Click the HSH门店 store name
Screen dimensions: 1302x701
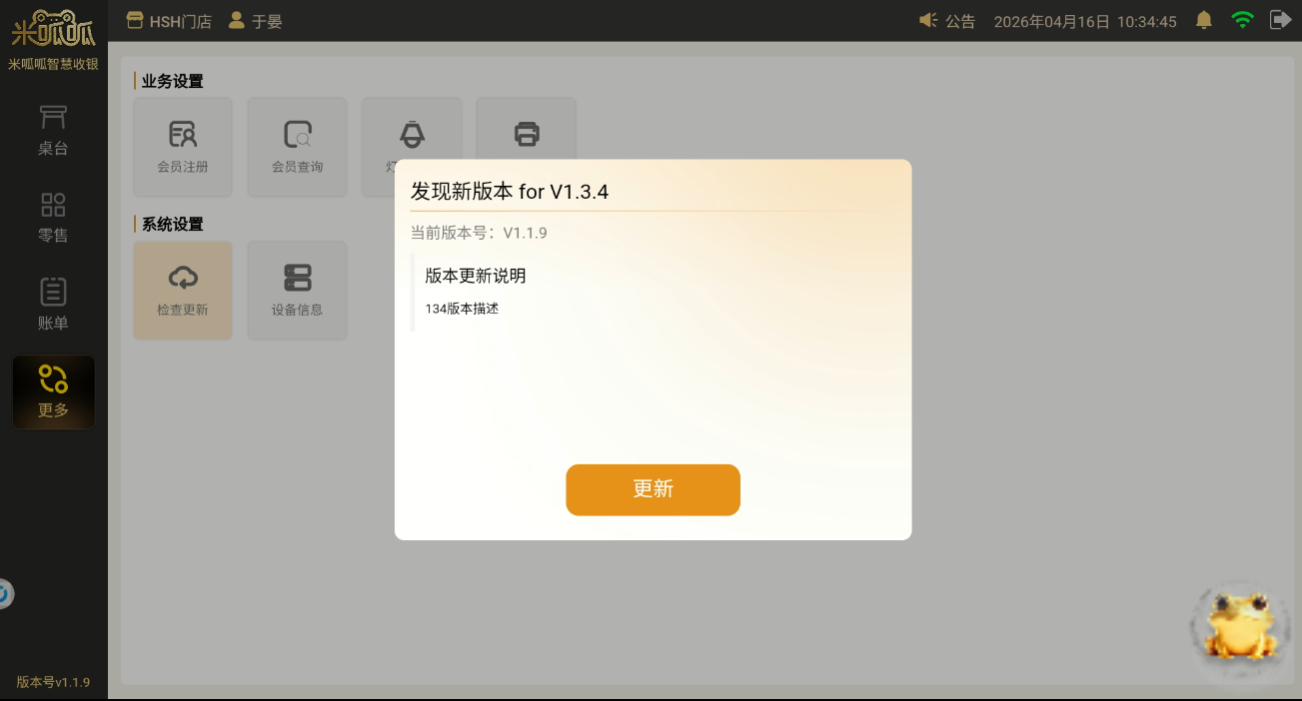pyautogui.click(x=169, y=21)
